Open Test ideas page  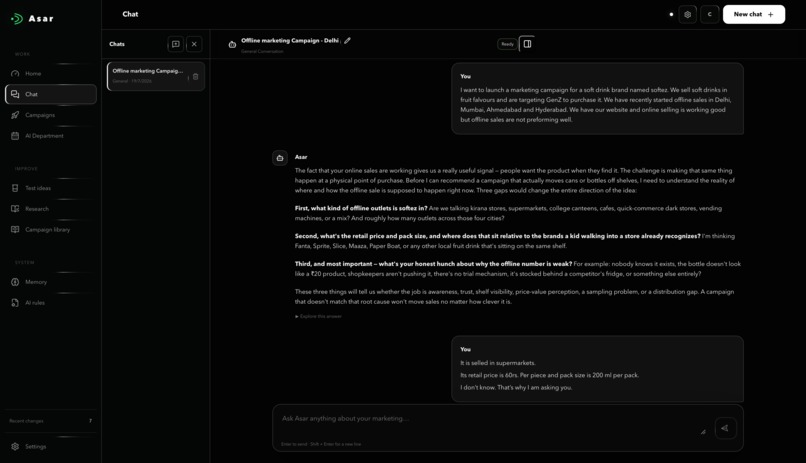pos(50,188)
